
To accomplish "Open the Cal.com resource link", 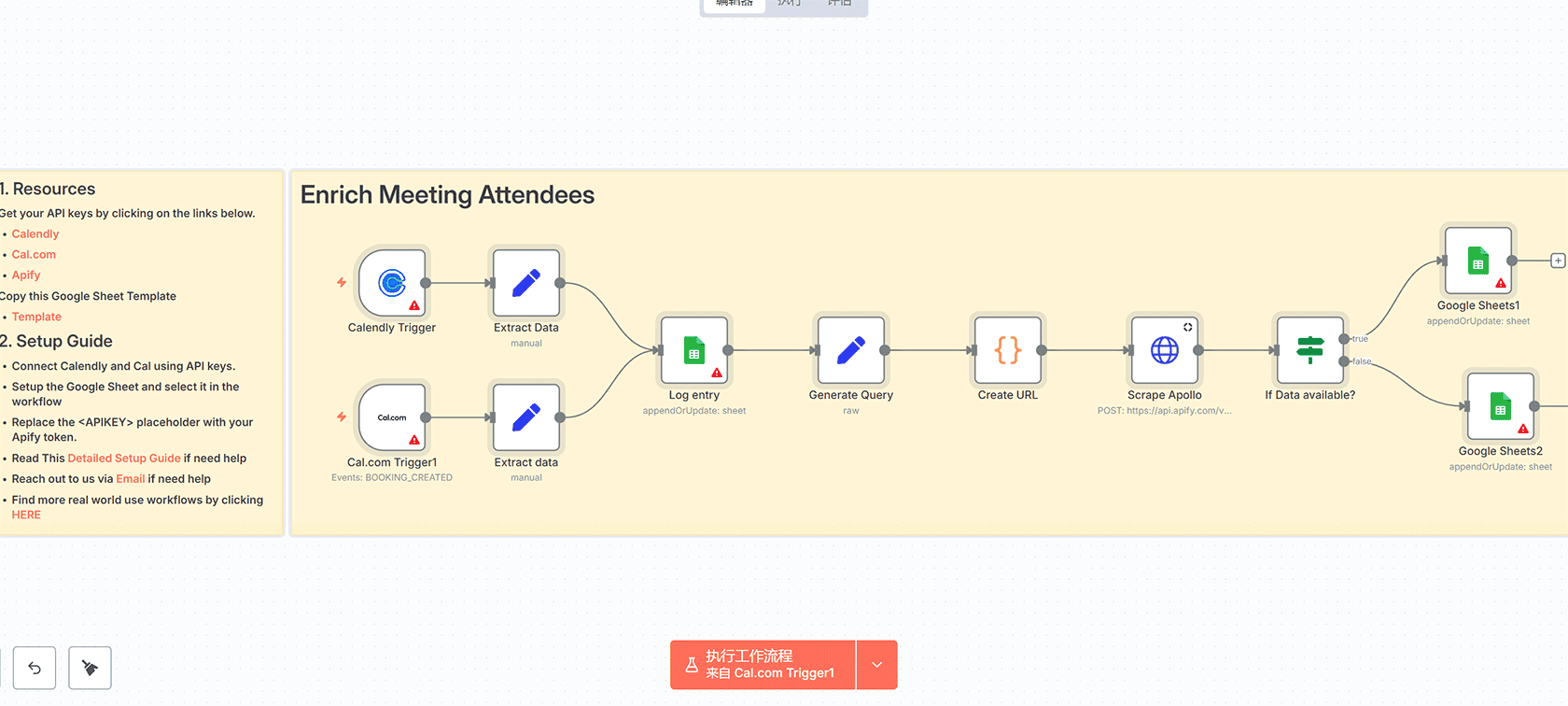I will (34, 255).
